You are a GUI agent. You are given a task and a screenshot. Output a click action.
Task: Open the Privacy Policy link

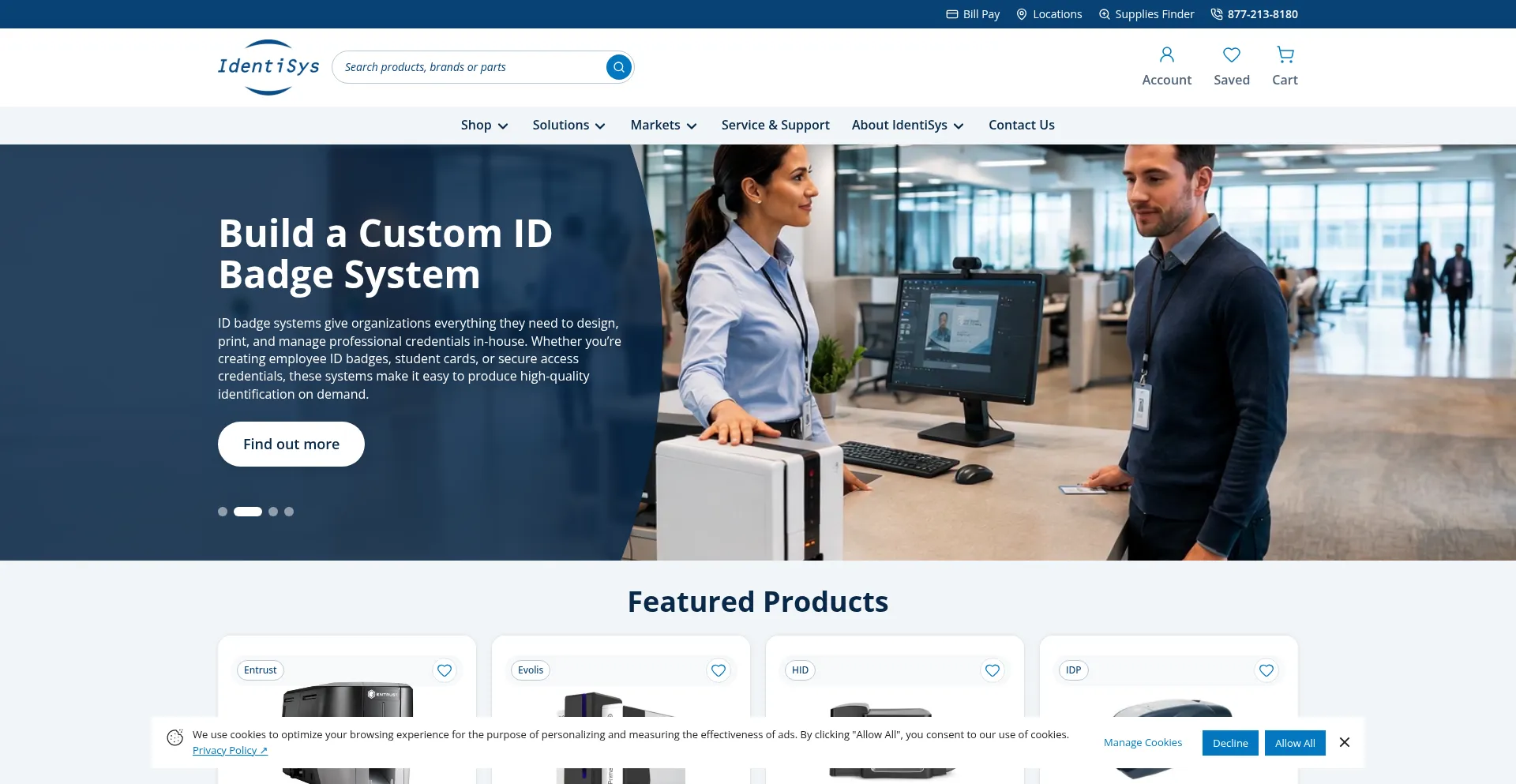click(230, 750)
